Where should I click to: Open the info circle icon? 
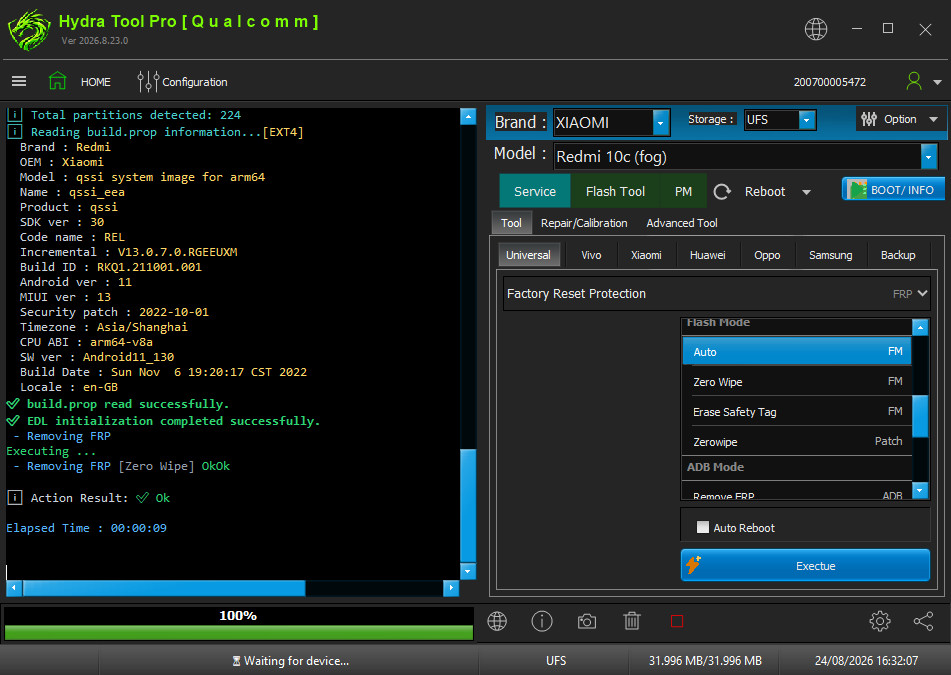[542, 621]
